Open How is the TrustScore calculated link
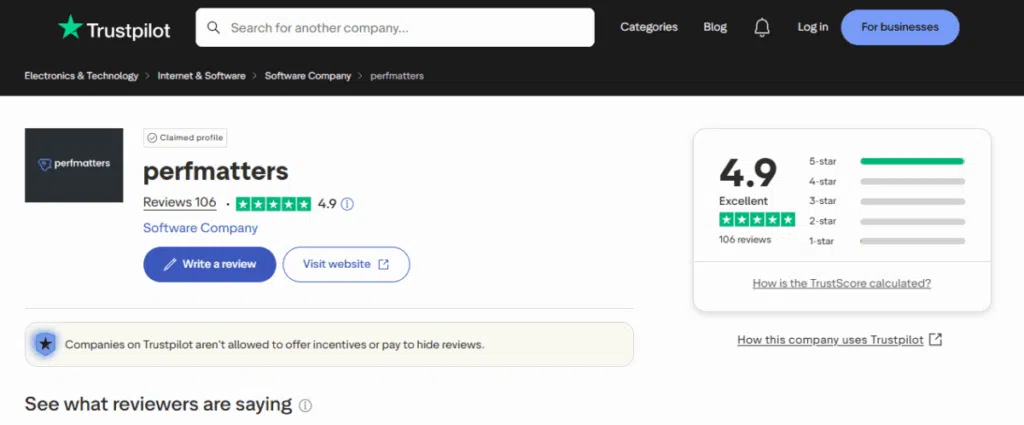The image size is (1024, 425). [842, 283]
